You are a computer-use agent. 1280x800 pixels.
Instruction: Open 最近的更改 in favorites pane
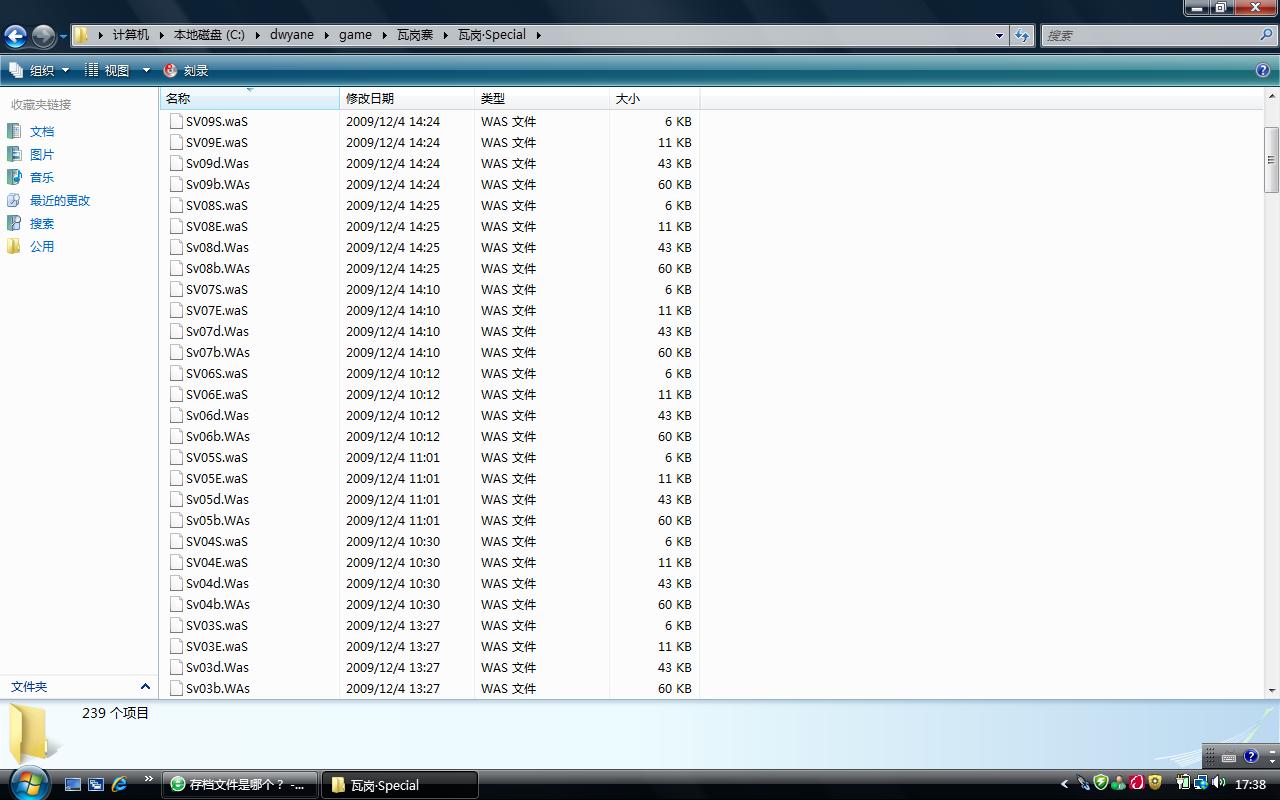click(59, 200)
